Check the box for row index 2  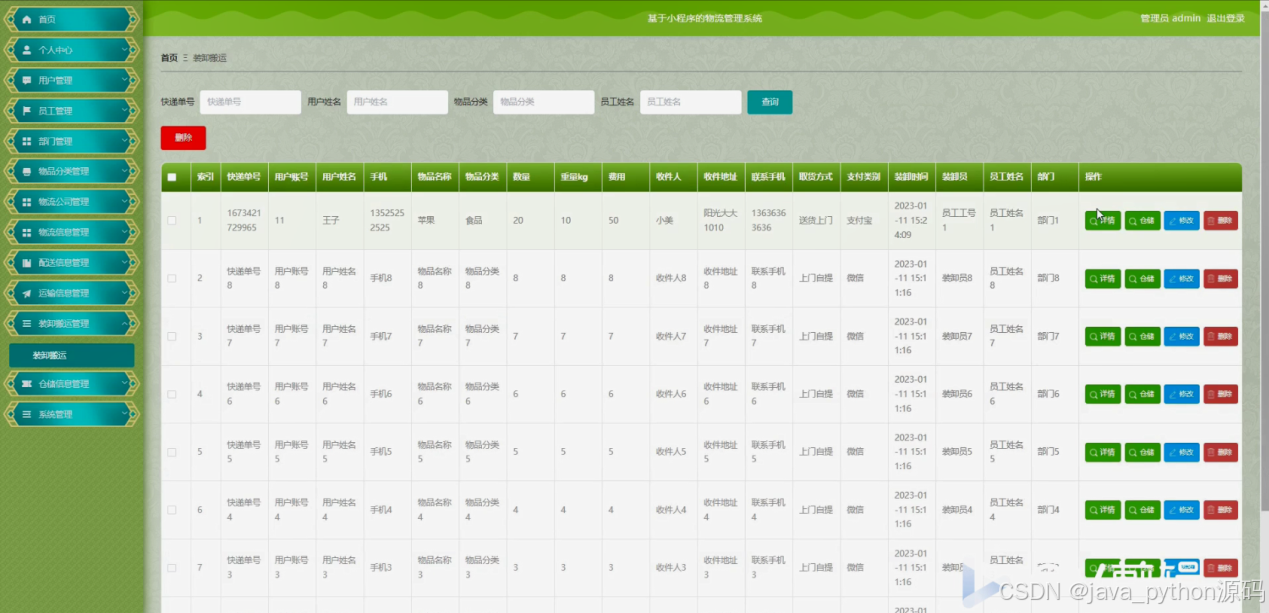click(x=172, y=279)
